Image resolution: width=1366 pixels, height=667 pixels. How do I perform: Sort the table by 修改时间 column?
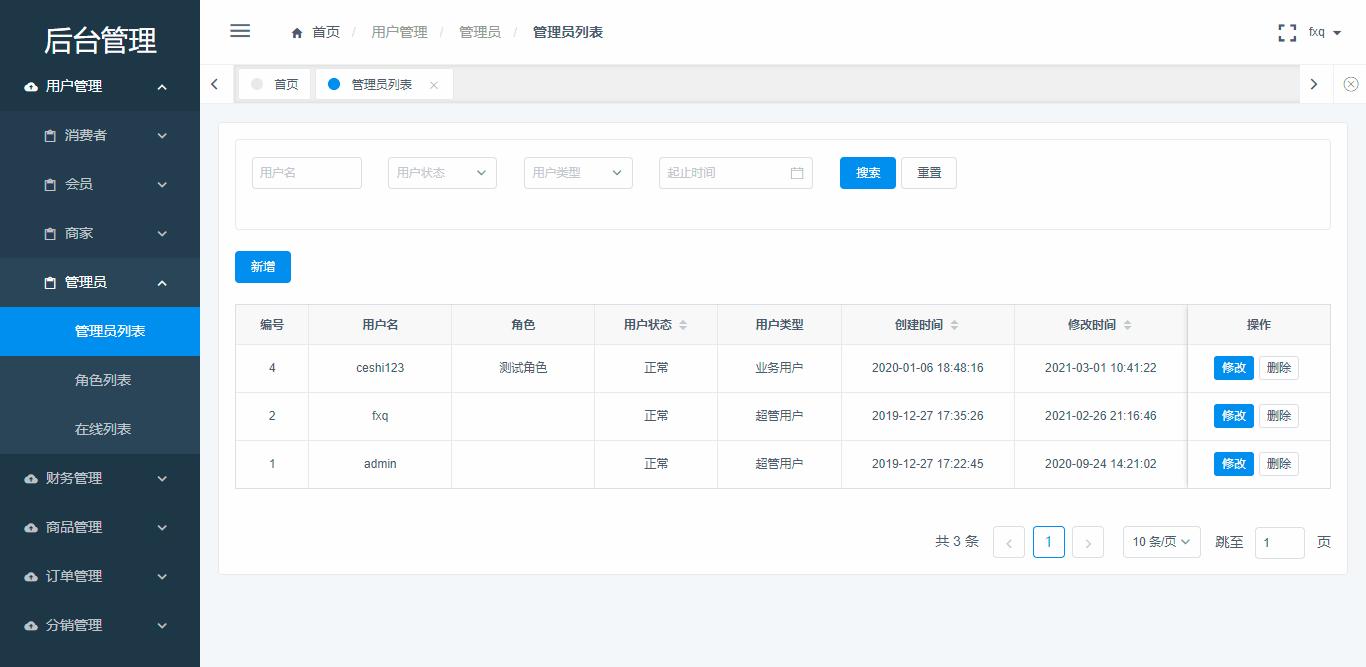coord(1127,324)
